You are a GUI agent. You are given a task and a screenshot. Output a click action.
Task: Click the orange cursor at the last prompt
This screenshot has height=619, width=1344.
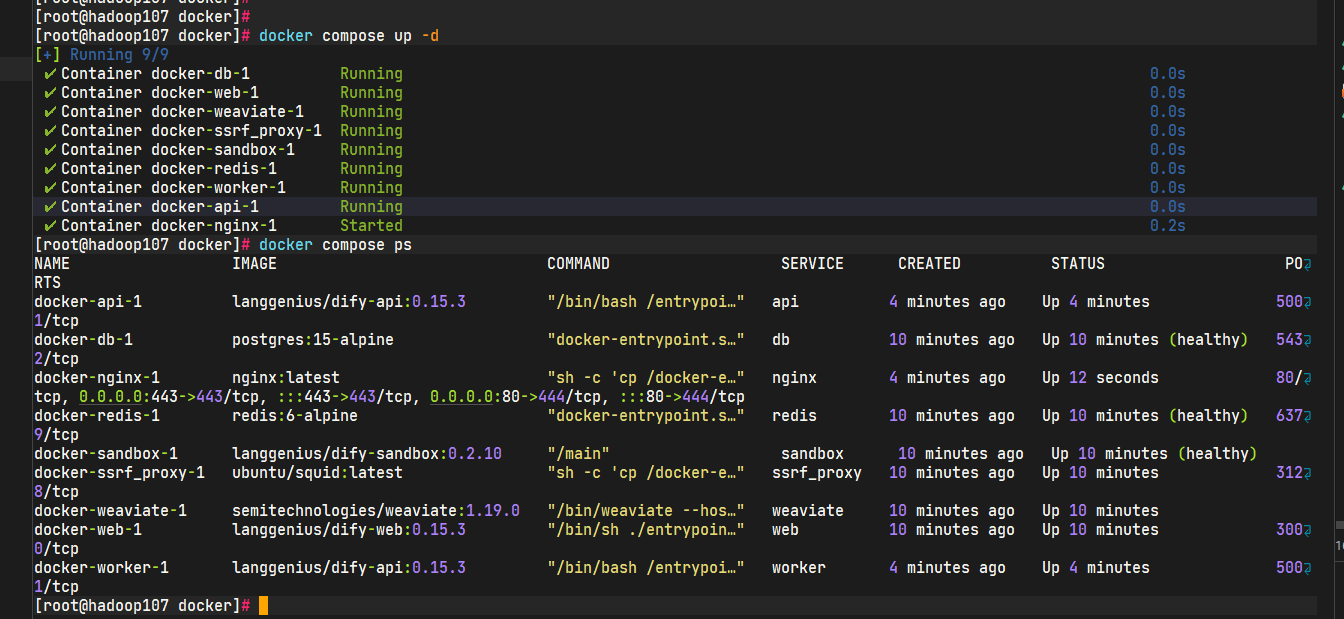pos(263,606)
